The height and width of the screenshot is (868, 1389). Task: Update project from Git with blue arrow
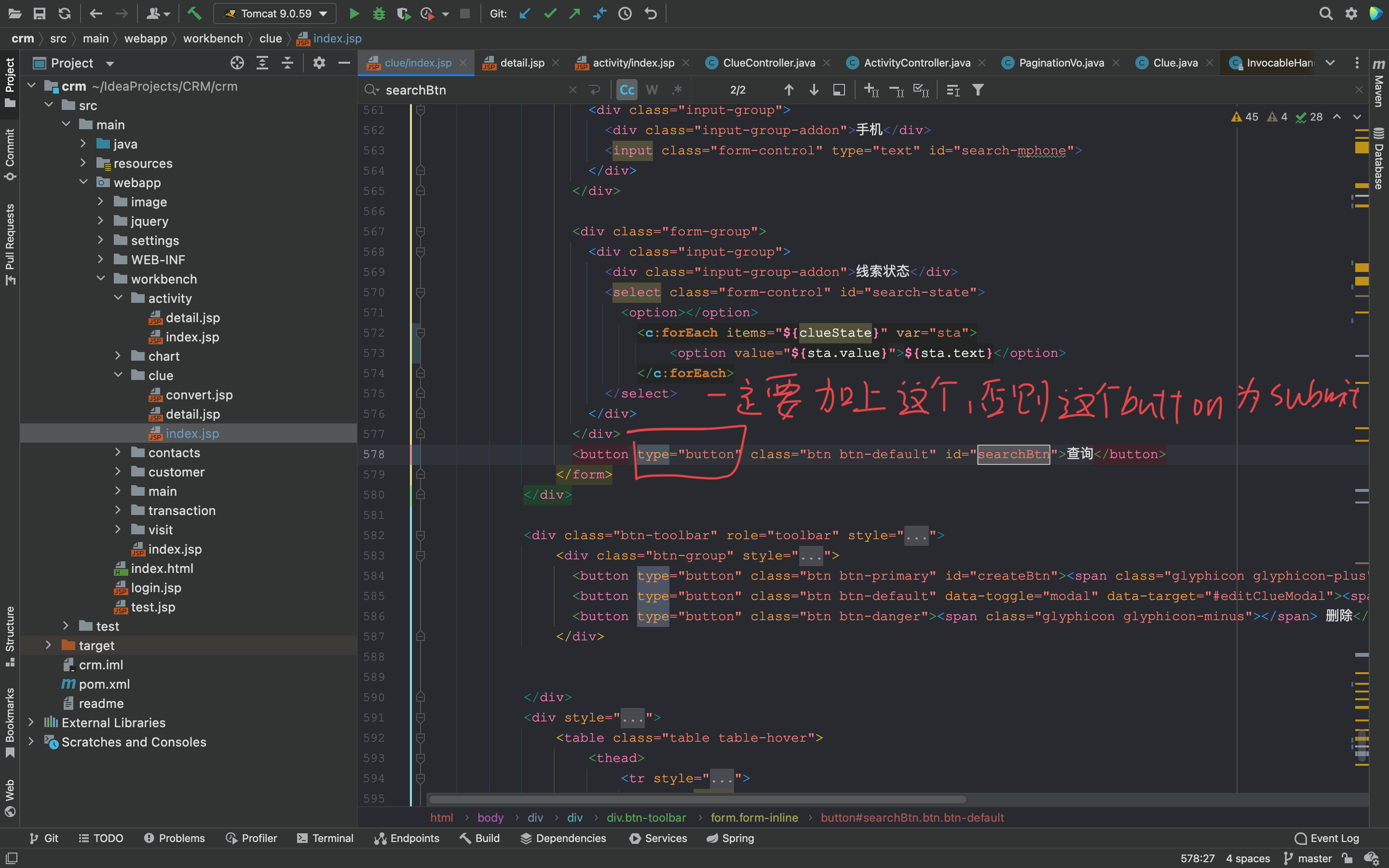[524, 13]
